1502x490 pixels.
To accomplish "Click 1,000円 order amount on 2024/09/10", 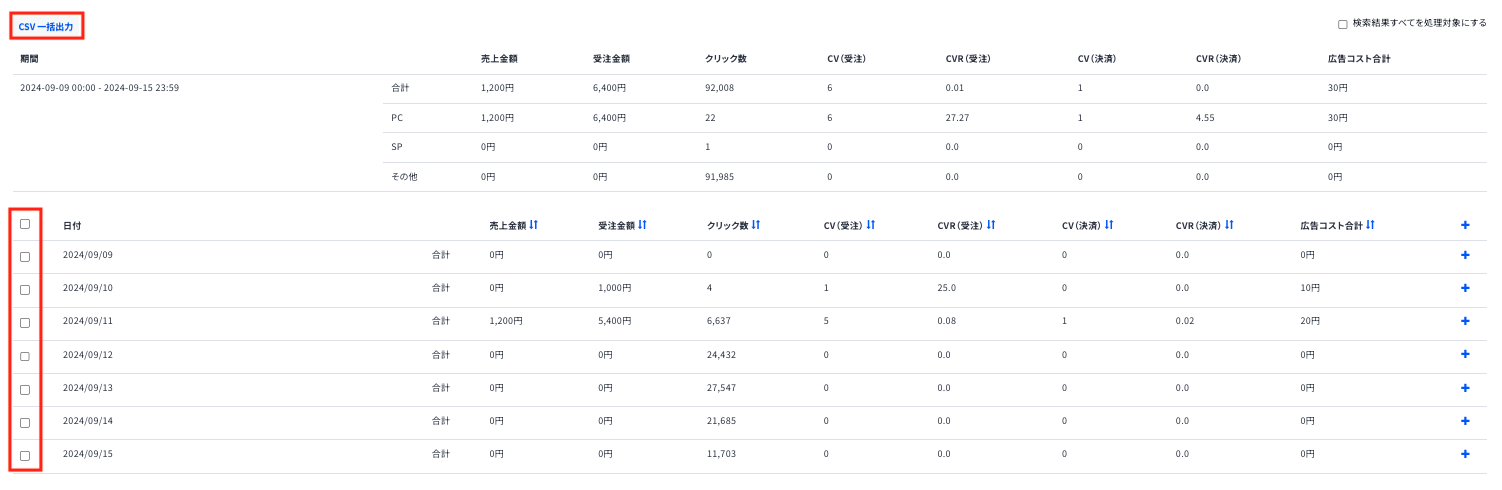I will pos(615,288).
